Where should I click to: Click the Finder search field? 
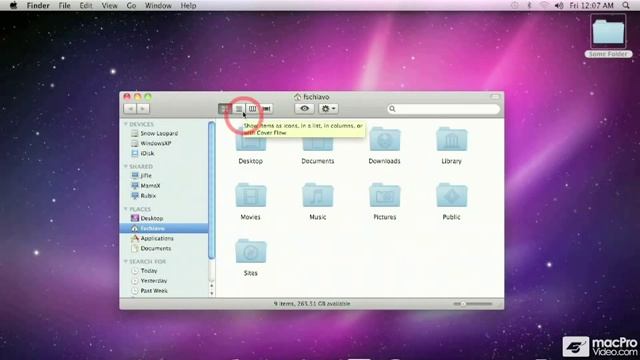pos(444,109)
